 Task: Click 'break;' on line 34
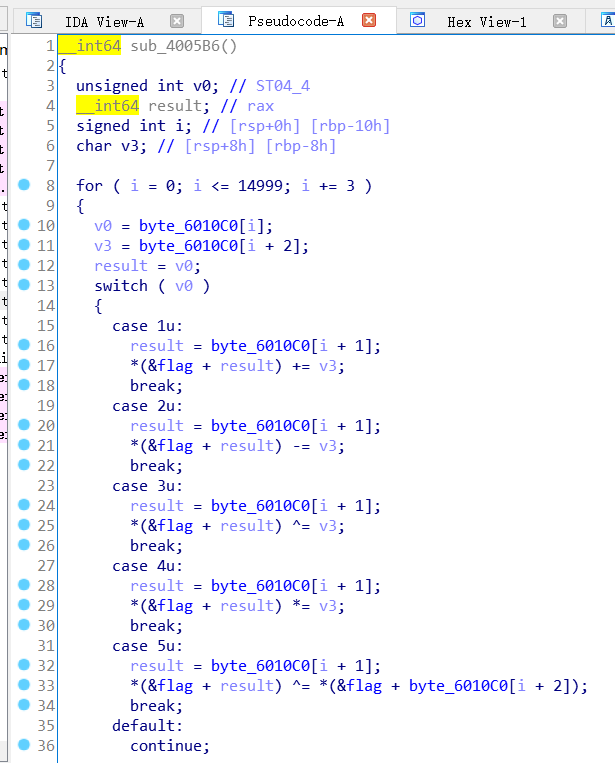(x=156, y=706)
